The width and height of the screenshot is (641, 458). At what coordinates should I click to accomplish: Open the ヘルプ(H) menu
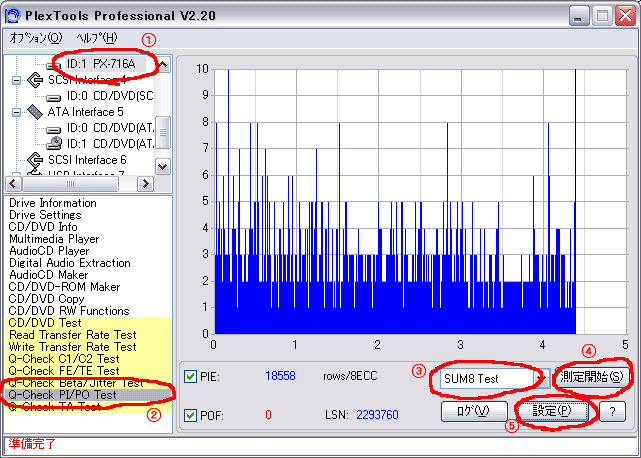click(96, 38)
